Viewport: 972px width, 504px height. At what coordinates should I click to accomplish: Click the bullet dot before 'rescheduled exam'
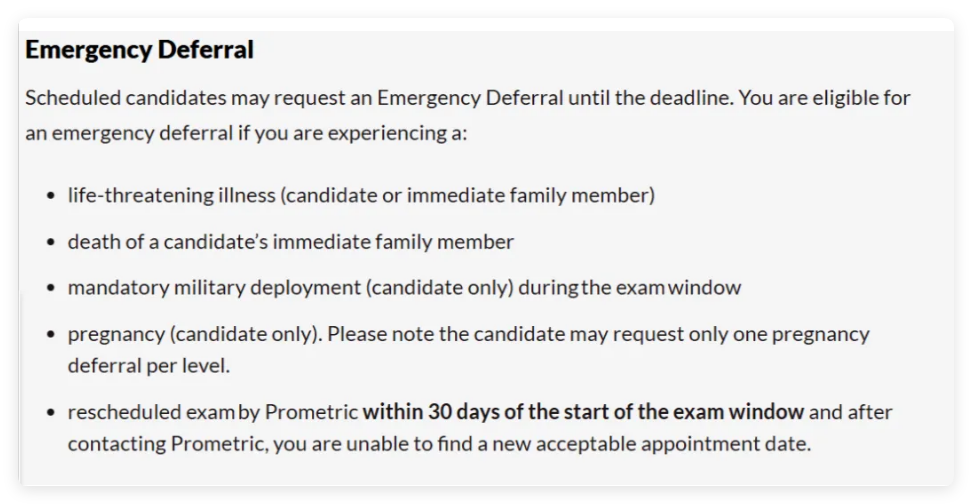(x=51, y=412)
